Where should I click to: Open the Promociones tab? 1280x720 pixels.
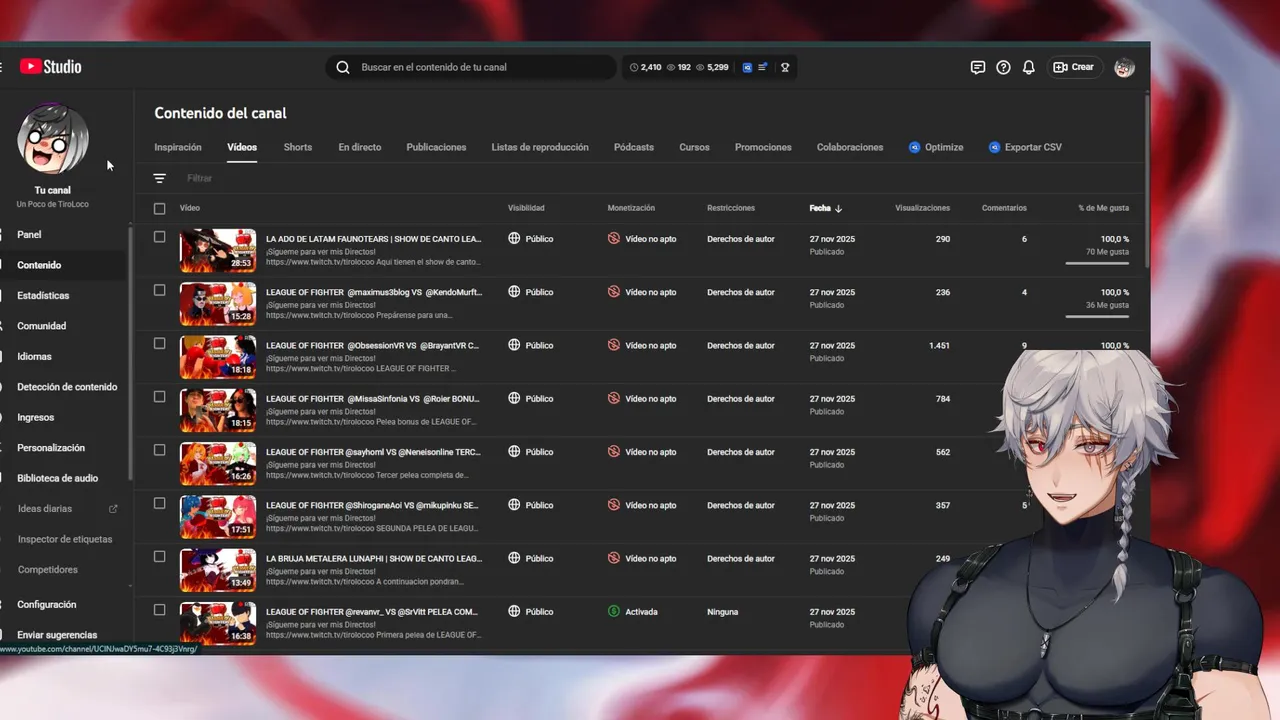coord(763,147)
